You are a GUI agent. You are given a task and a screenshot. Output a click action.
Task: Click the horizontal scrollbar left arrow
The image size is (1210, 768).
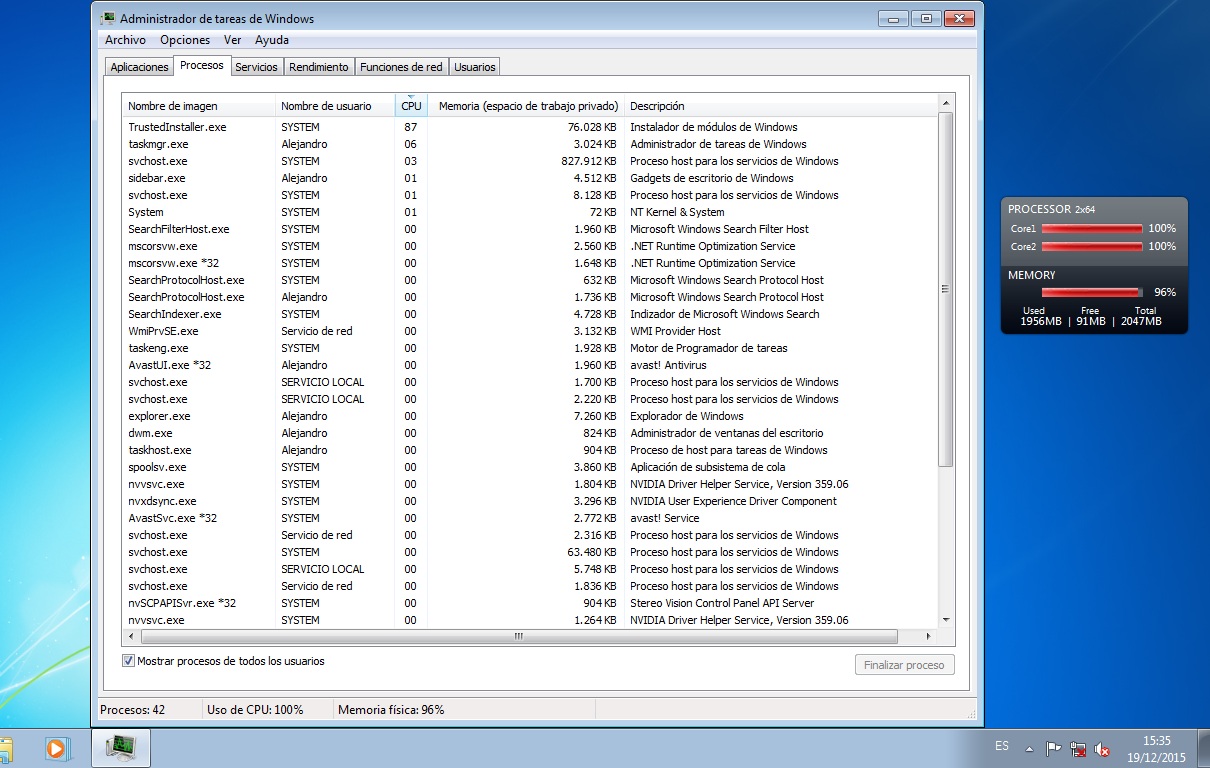(129, 636)
